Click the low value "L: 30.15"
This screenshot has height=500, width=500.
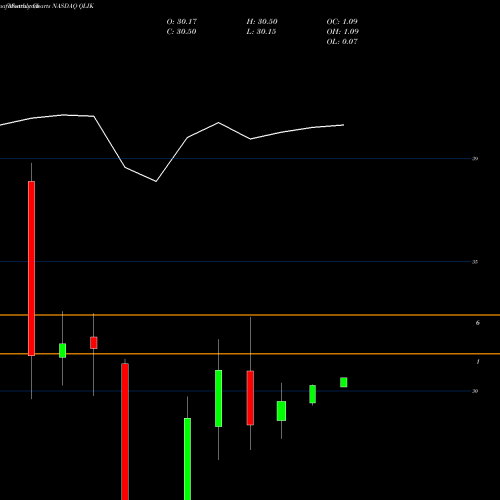(261, 32)
